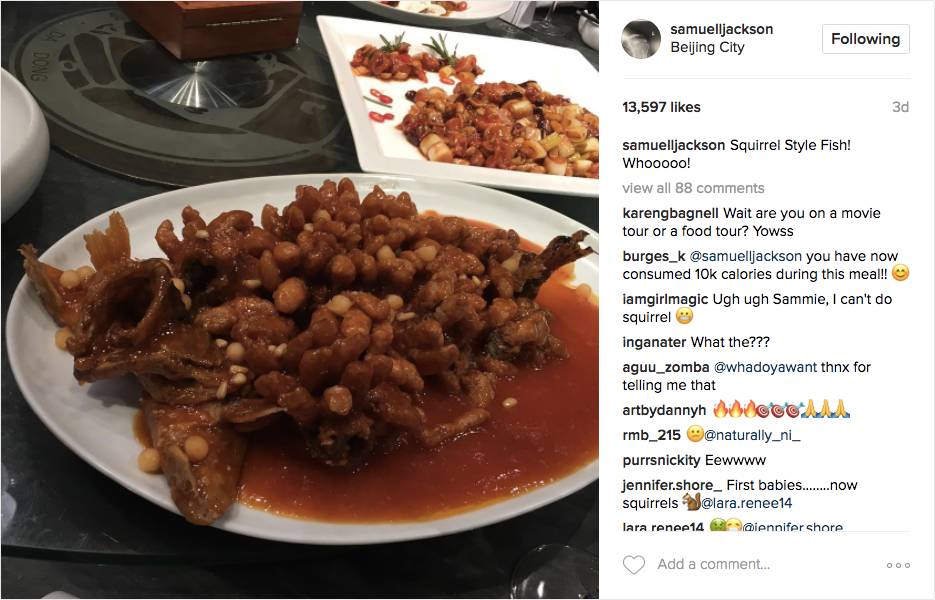This screenshot has width=935, height=600.
Task: View the 13,597 likes list
Action: tap(661, 107)
